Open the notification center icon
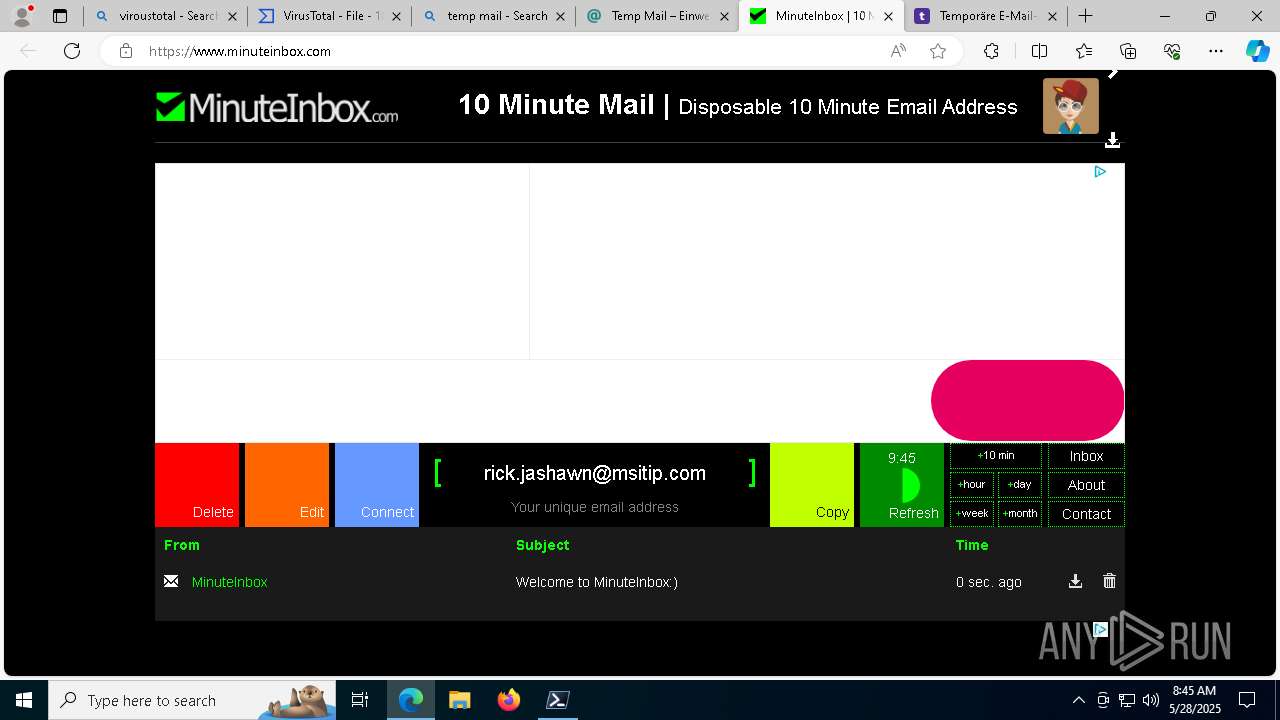Image resolution: width=1280 pixels, height=720 pixels. tap(1247, 700)
